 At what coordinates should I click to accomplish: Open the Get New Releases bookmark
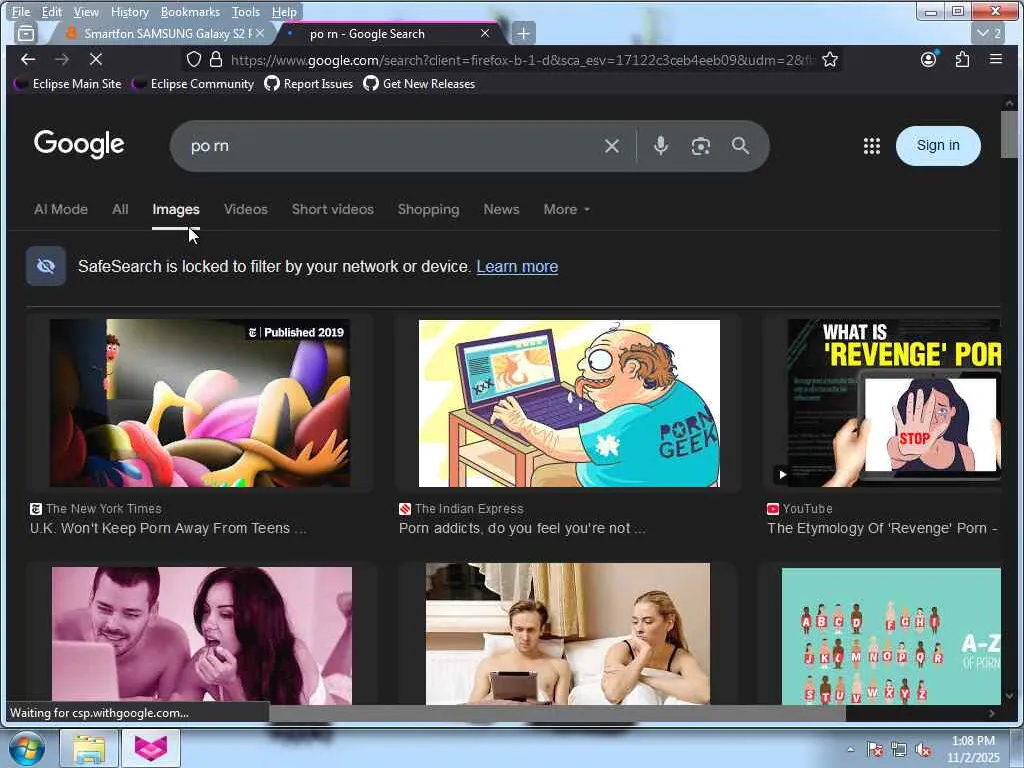tap(419, 84)
